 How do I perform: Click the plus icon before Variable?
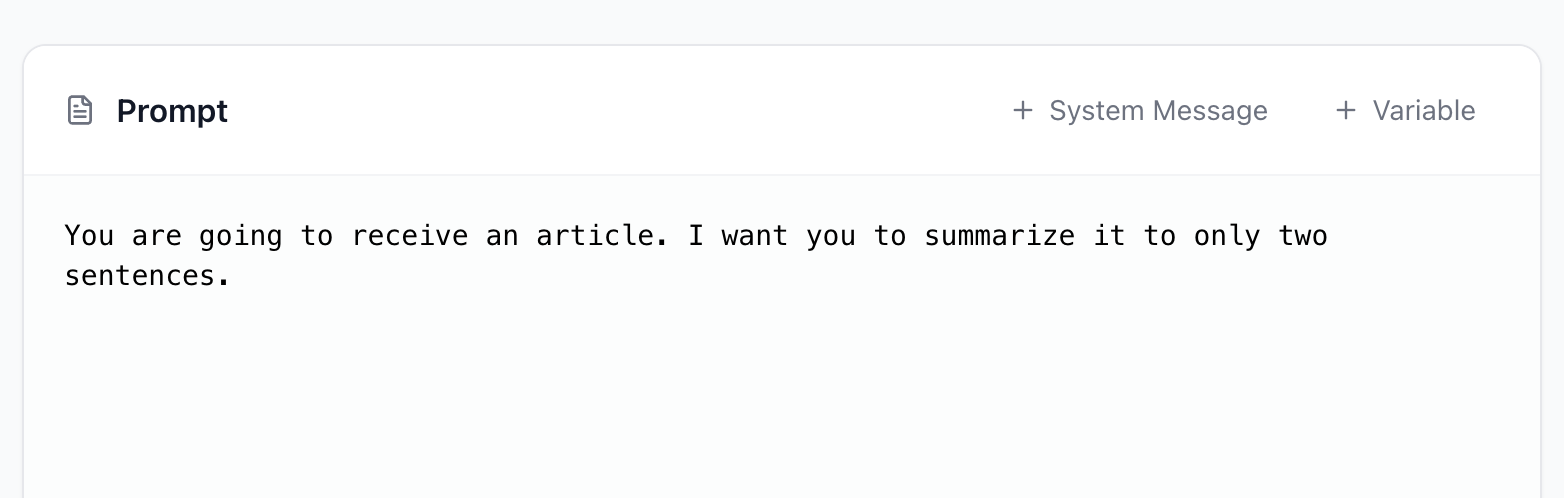(1345, 110)
